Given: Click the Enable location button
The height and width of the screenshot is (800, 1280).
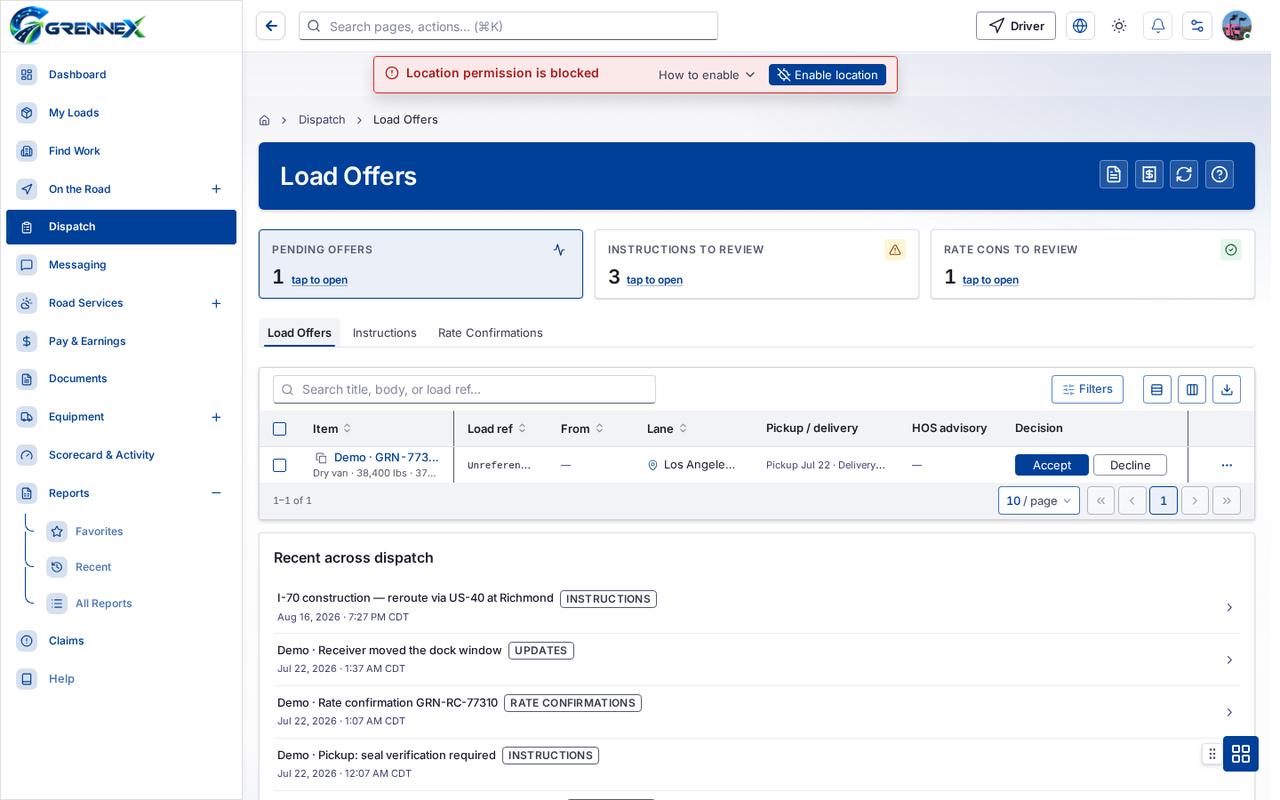Looking at the screenshot, I should tap(827, 75).
